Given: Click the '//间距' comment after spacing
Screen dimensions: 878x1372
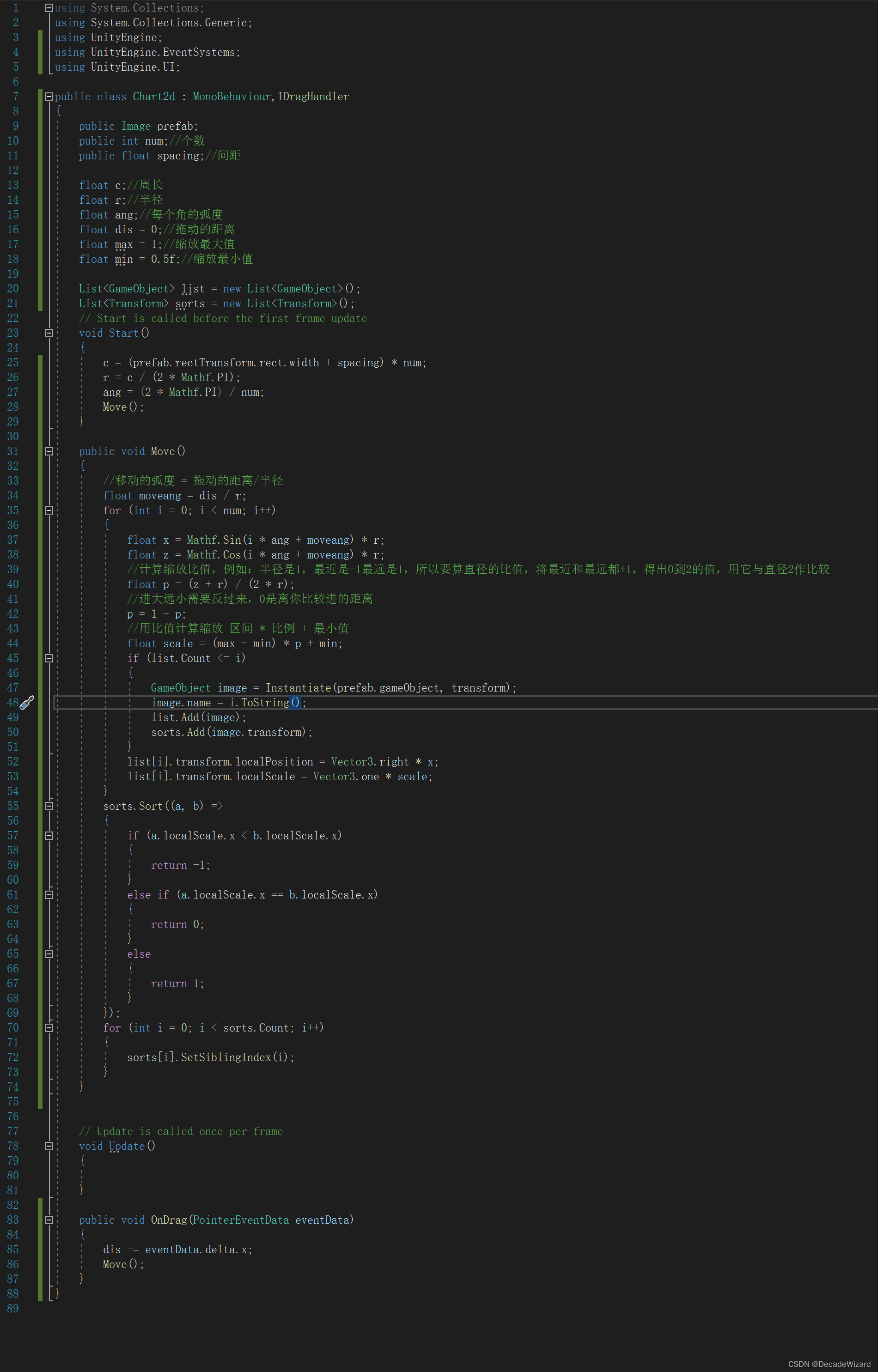Looking at the screenshot, I should click(223, 156).
